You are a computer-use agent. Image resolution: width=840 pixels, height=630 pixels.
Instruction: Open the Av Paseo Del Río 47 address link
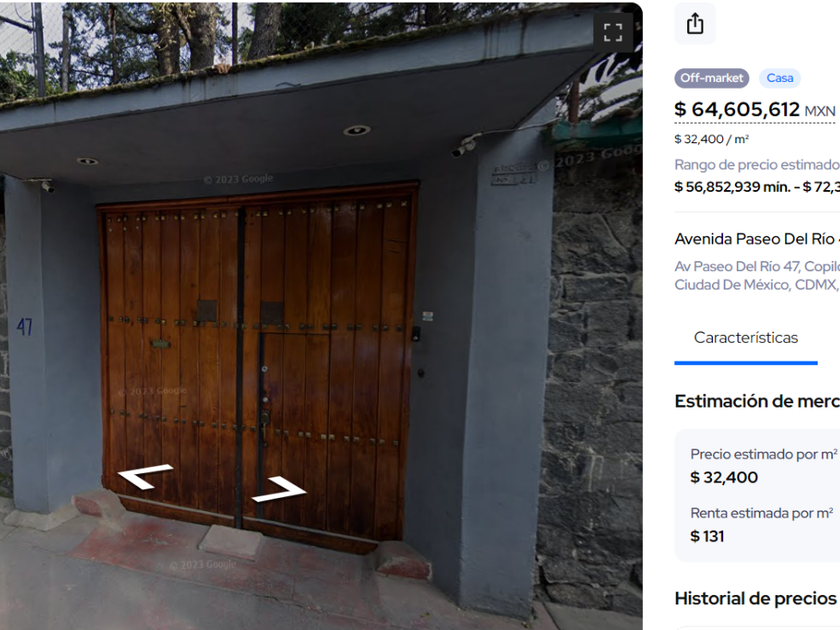tap(757, 275)
